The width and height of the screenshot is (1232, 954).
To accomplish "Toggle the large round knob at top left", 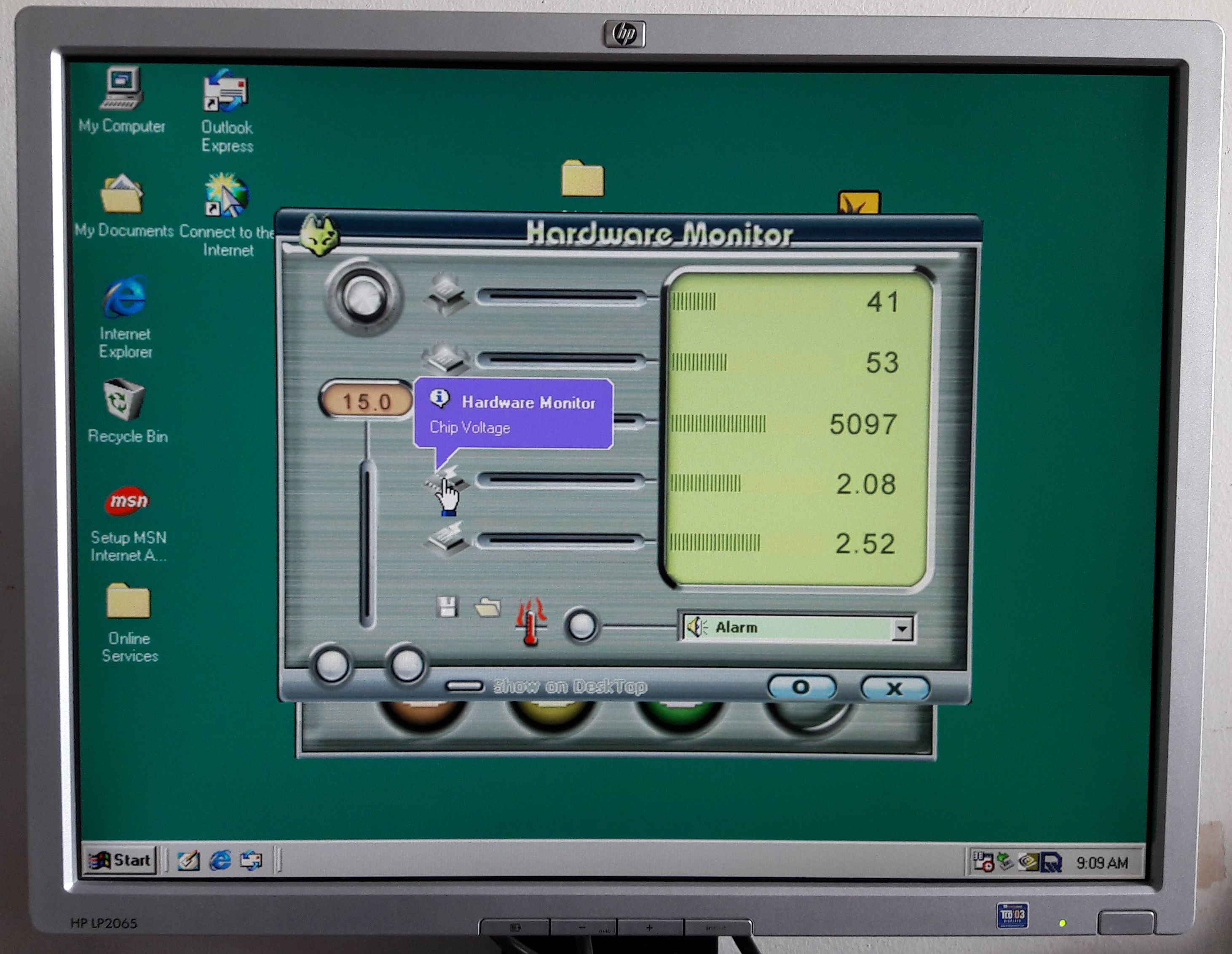I will tap(364, 298).
